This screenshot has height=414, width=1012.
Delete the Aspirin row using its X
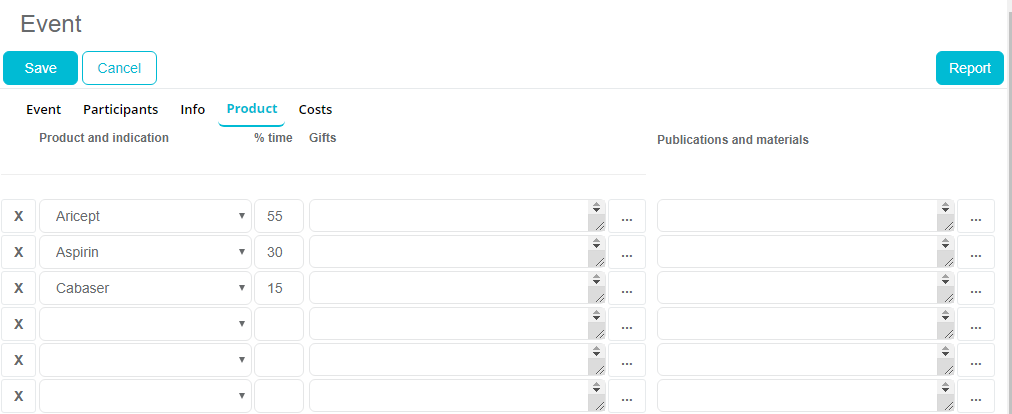(x=18, y=252)
